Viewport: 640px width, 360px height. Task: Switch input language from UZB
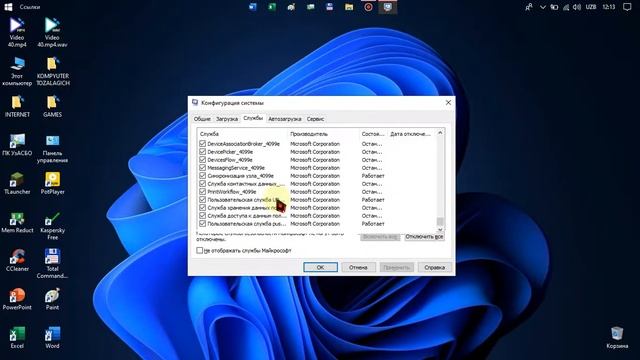(x=591, y=7)
